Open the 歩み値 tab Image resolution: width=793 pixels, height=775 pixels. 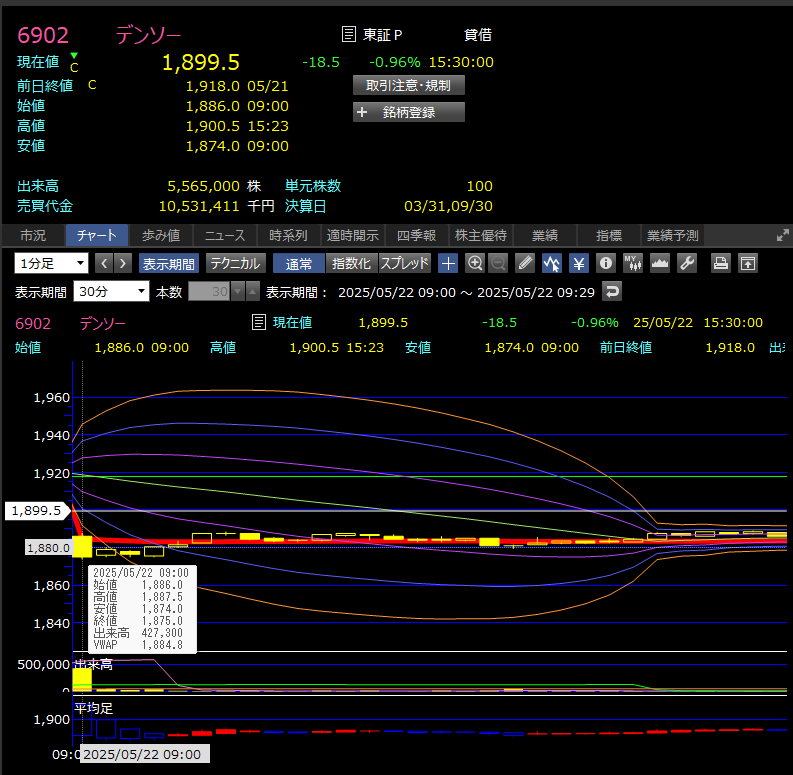coord(161,235)
